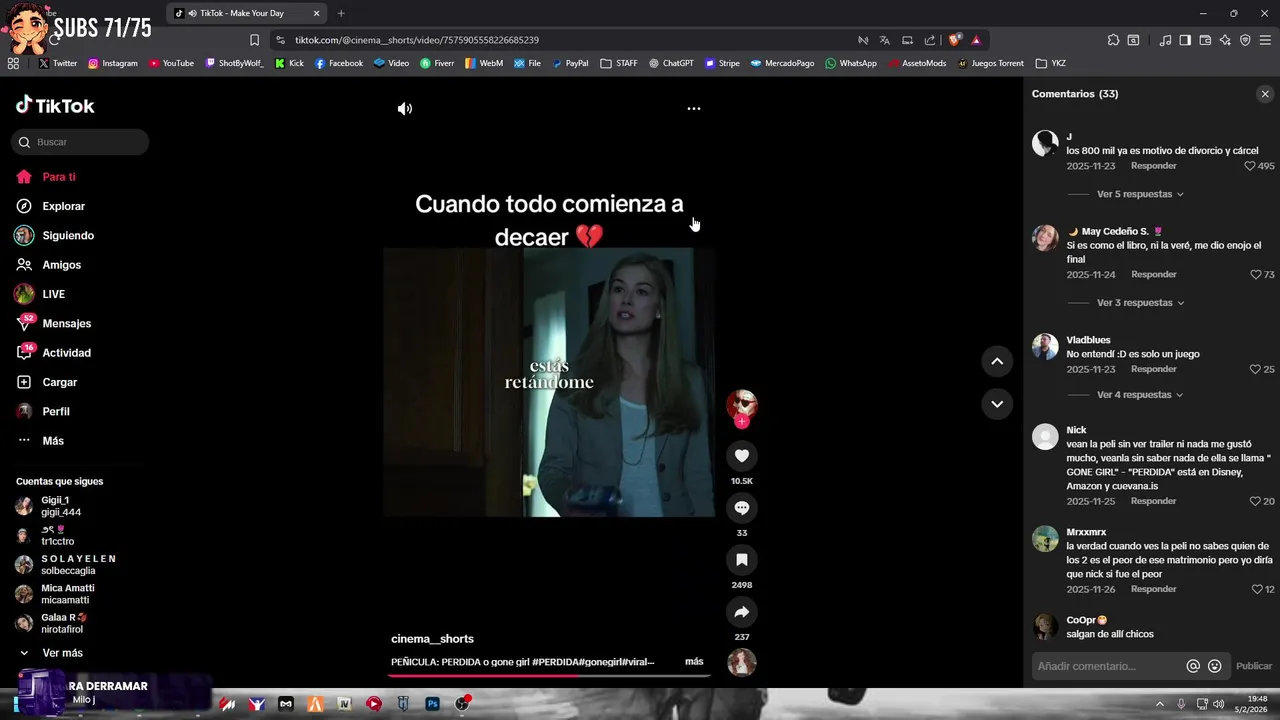The width and height of the screenshot is (1280, 720).
Task: Open the emoji picker in comment box
Action: [x=1215, y=666]
